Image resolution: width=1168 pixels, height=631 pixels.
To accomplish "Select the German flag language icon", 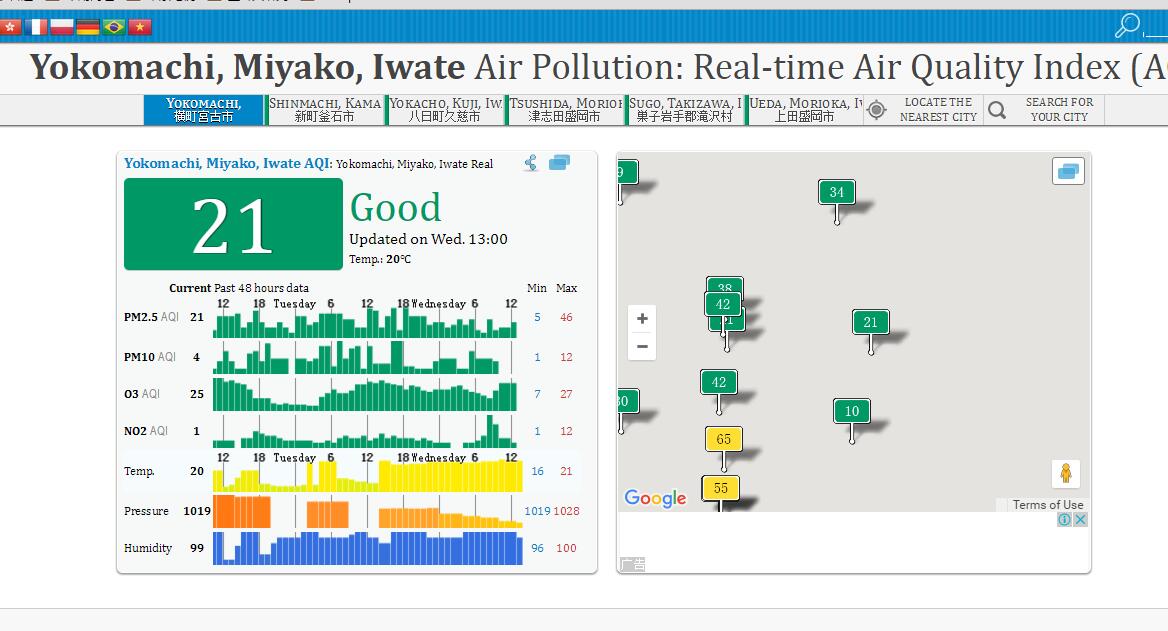I will pyautogui.click(x=88, y=28).
